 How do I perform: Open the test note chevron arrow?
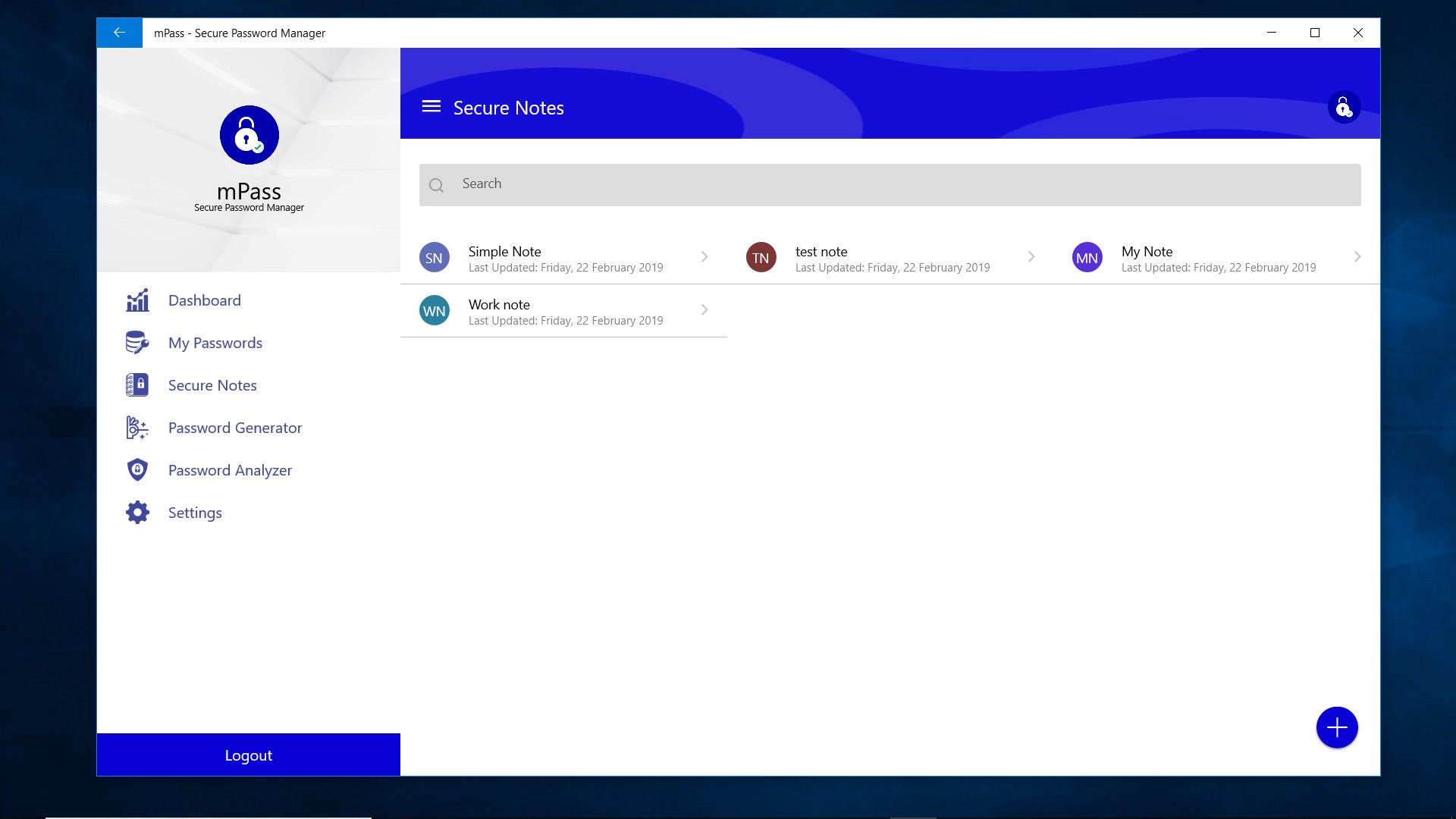[1031, 257]
